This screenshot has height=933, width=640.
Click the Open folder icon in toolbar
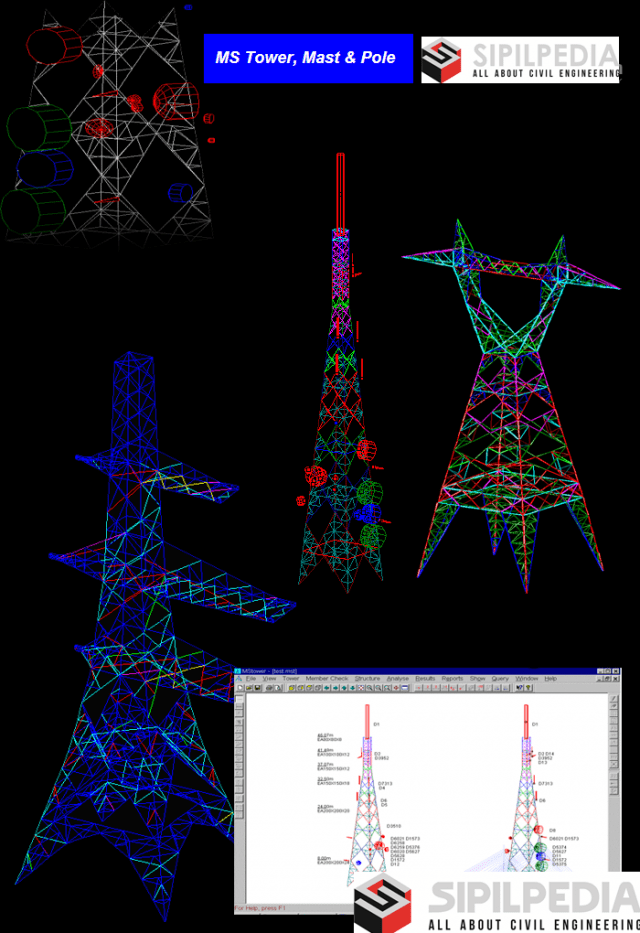(248, 689)
